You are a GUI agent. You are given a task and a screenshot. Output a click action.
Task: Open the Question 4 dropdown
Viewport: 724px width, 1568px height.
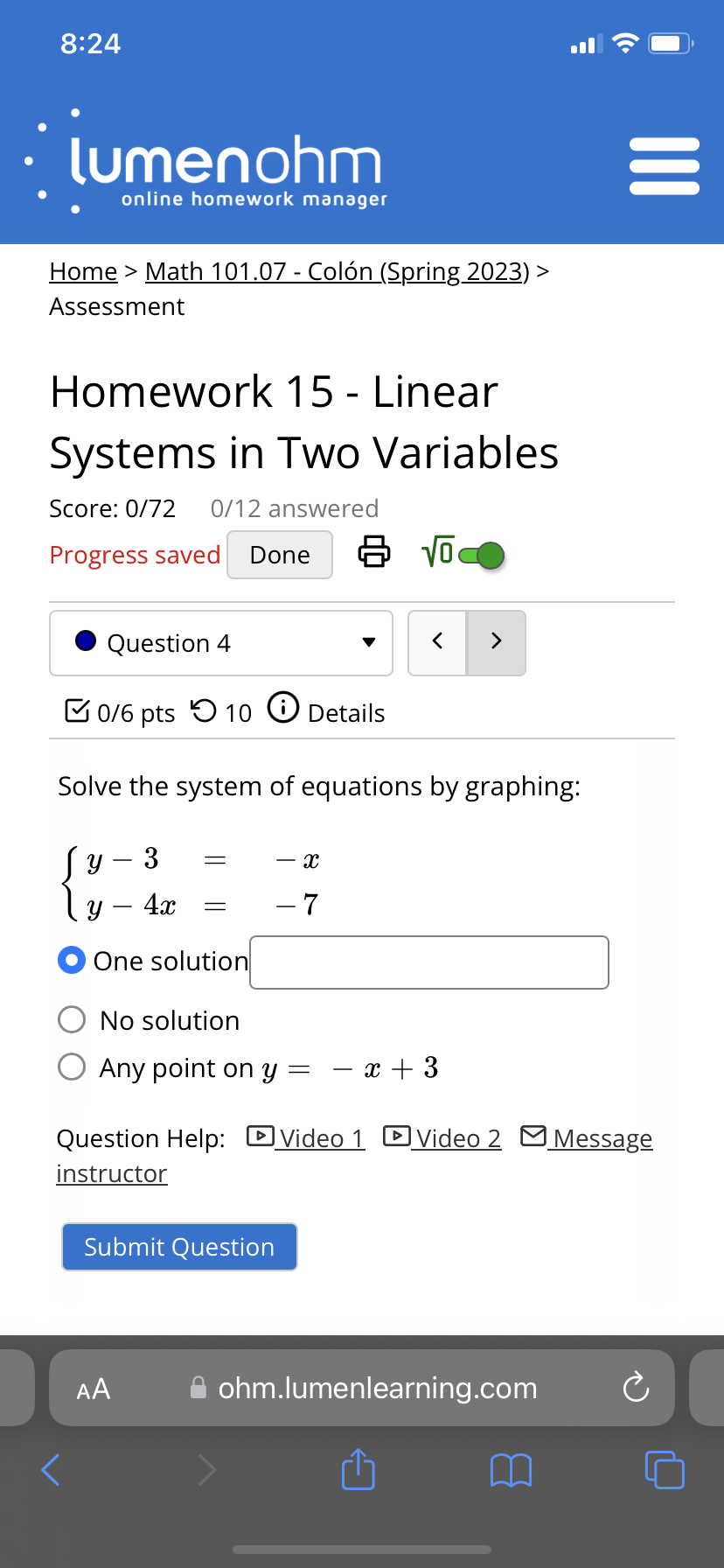pos(221,643)
